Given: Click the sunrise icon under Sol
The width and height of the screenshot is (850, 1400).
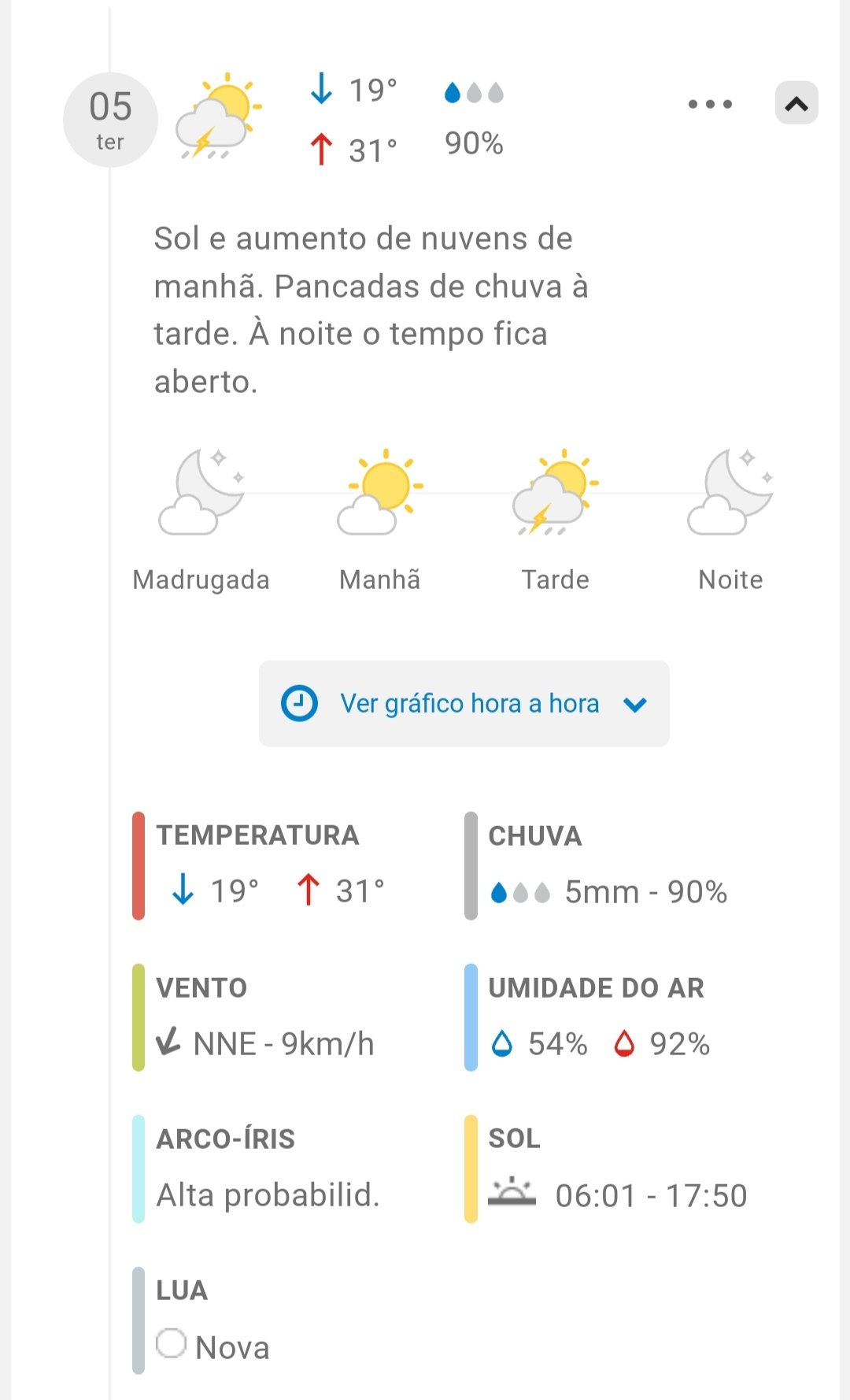Looking at the screenshot, I should click(512, 1193).
